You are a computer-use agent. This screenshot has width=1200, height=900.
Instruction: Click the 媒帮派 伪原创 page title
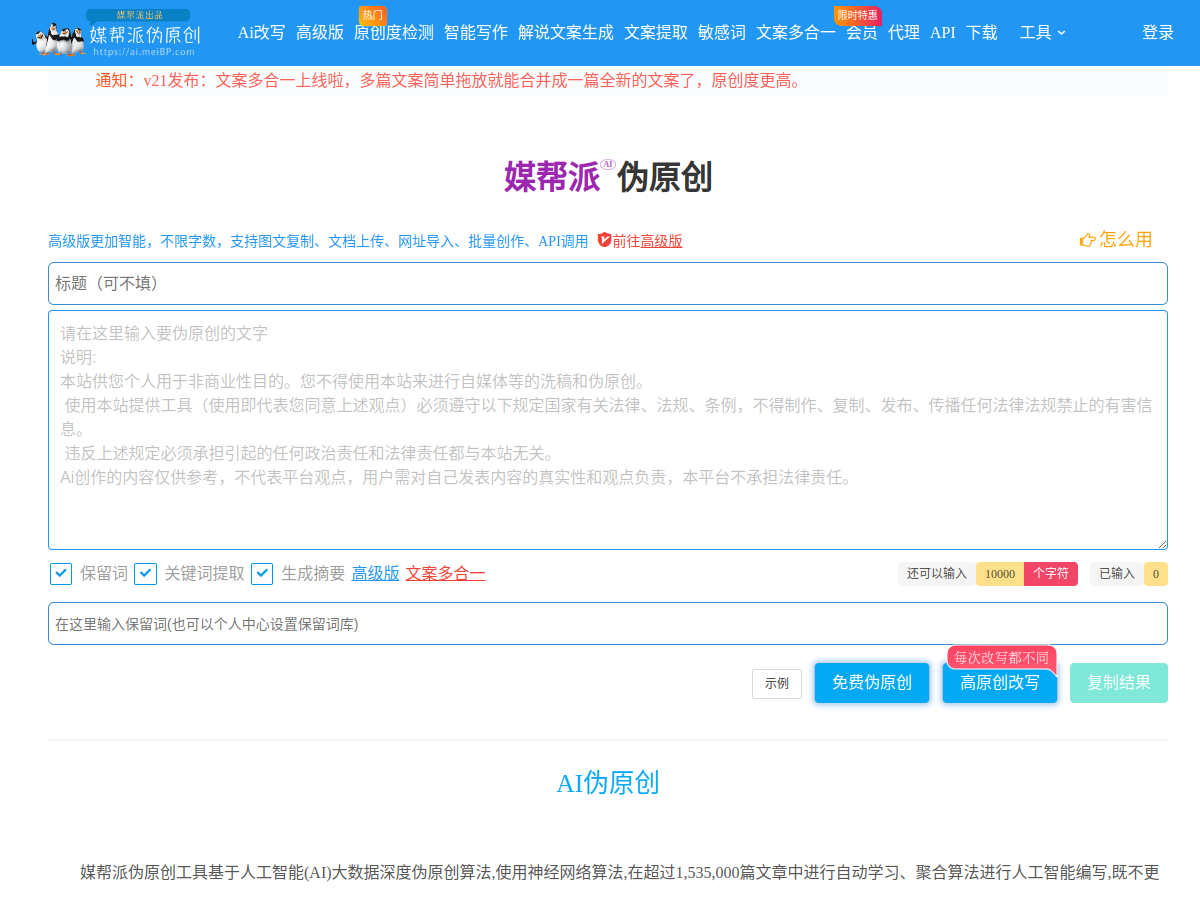pyautogui.click(x=608, y=177)
